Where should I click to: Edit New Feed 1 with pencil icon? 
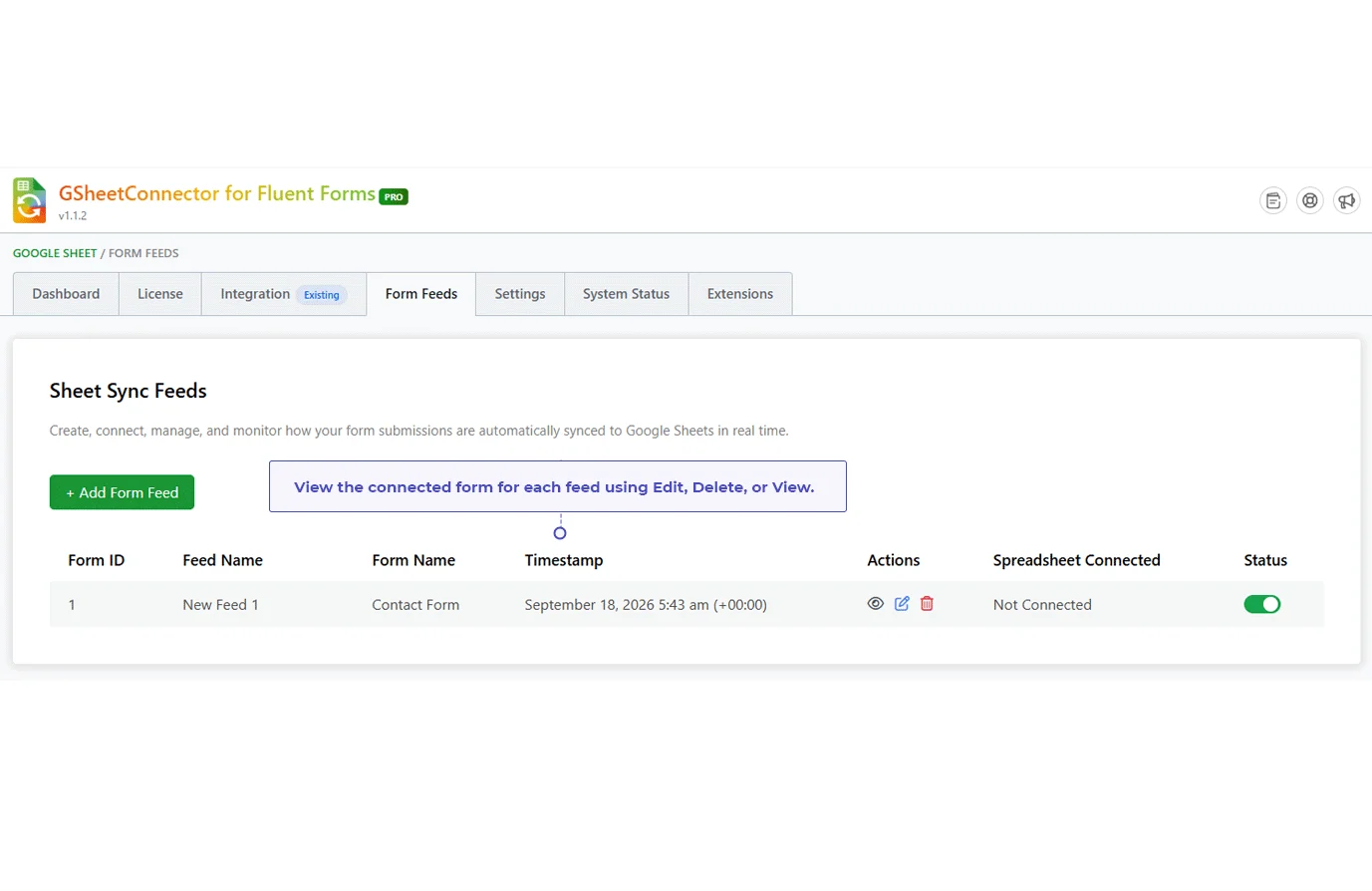pyautogui.click(x=902, y=604)
